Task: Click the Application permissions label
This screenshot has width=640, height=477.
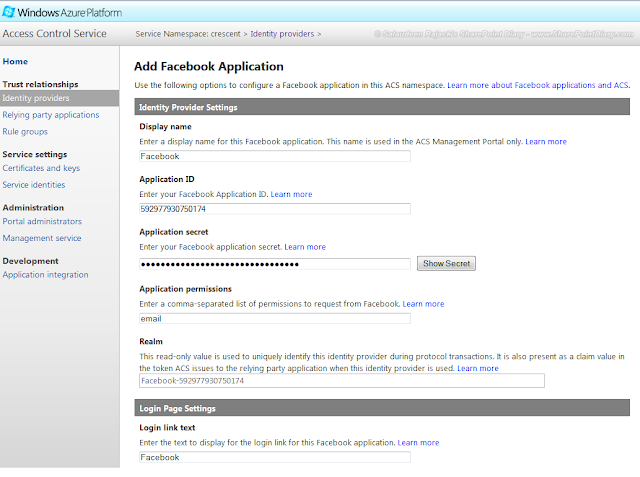Action: tap(185, 289)
